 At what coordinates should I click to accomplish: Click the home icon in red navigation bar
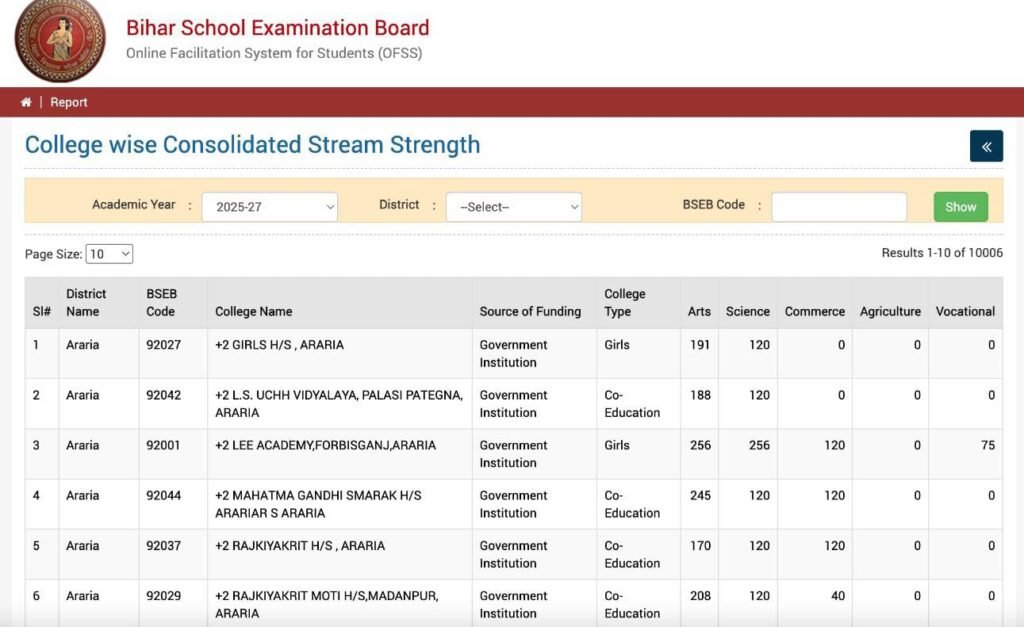[x=25, y=101]
